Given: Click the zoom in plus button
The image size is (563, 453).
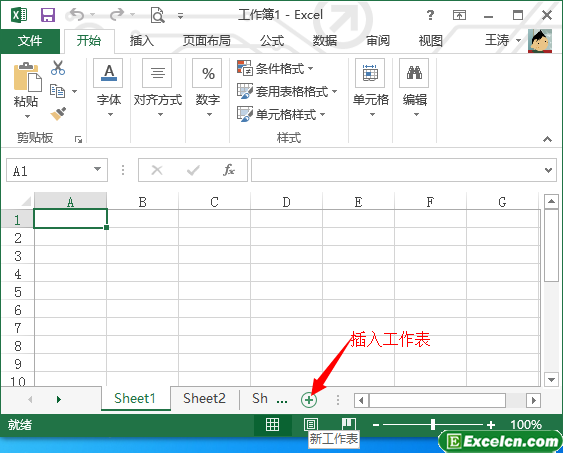Looking at the screenshot, I should [491, 425].
